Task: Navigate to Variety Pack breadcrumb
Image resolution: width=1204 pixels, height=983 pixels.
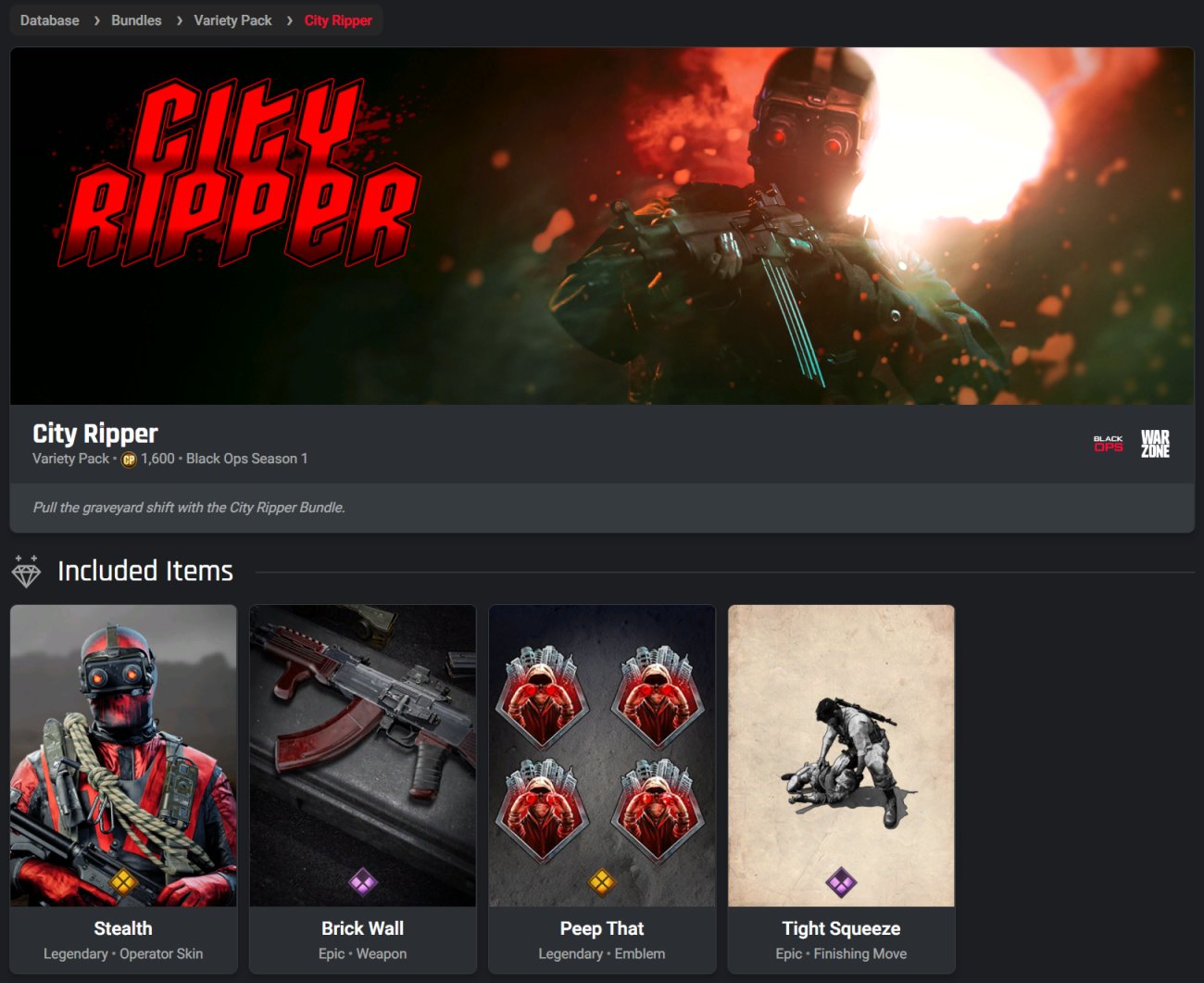Action: [232, 20]
